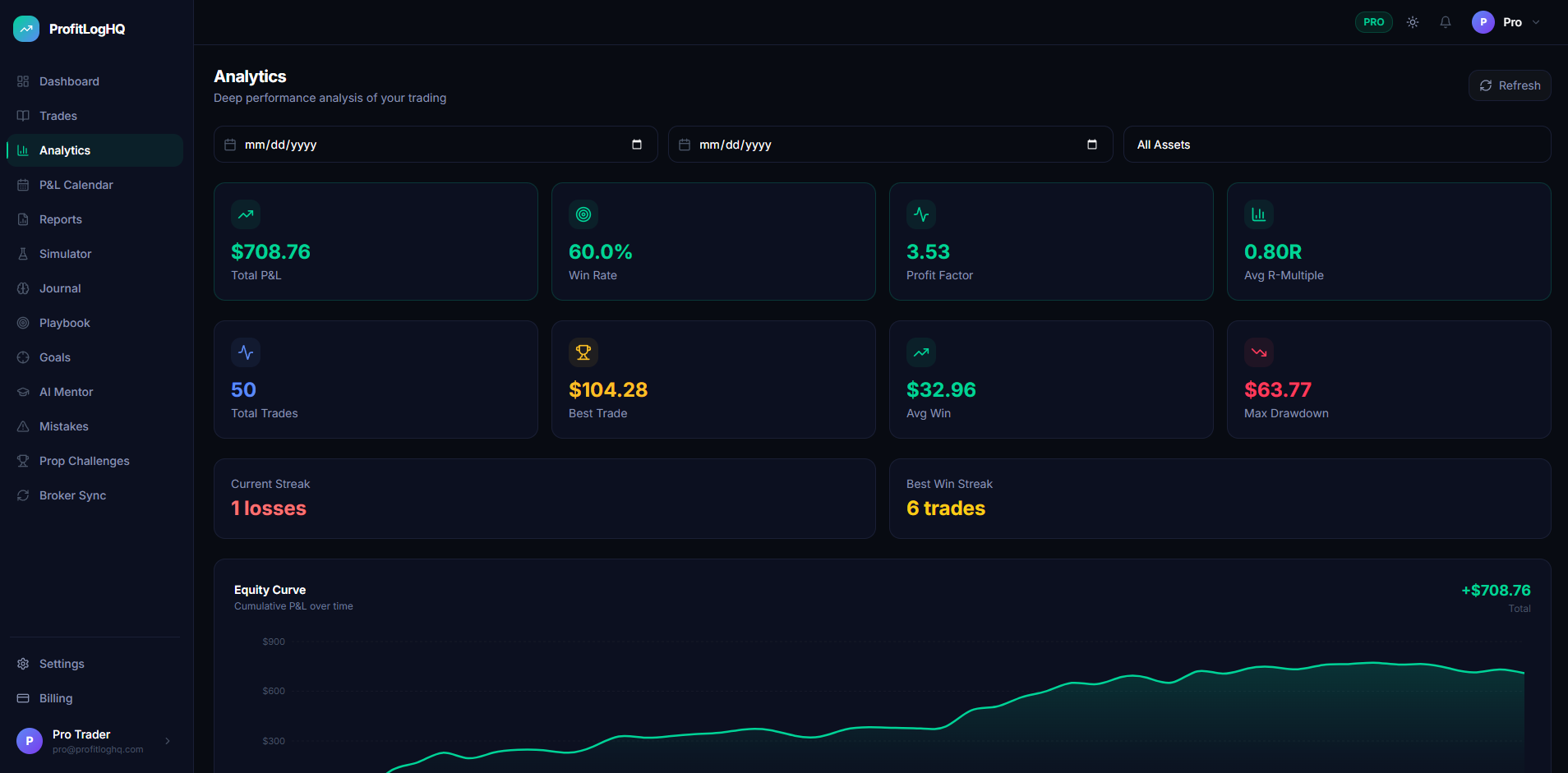1568x773 pixels.
Task: Open Billing from the sidebar
Action: tap(55, 698)
